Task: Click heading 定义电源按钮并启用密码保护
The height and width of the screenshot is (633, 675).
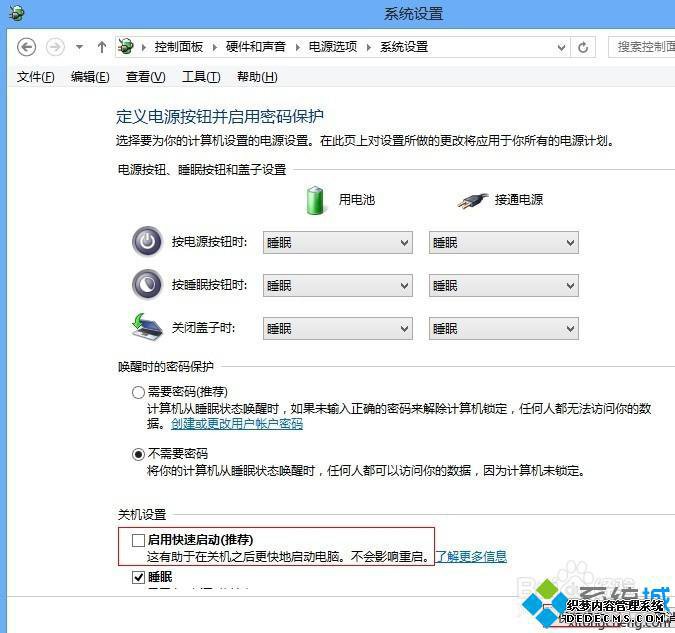Action: [220, 117]
